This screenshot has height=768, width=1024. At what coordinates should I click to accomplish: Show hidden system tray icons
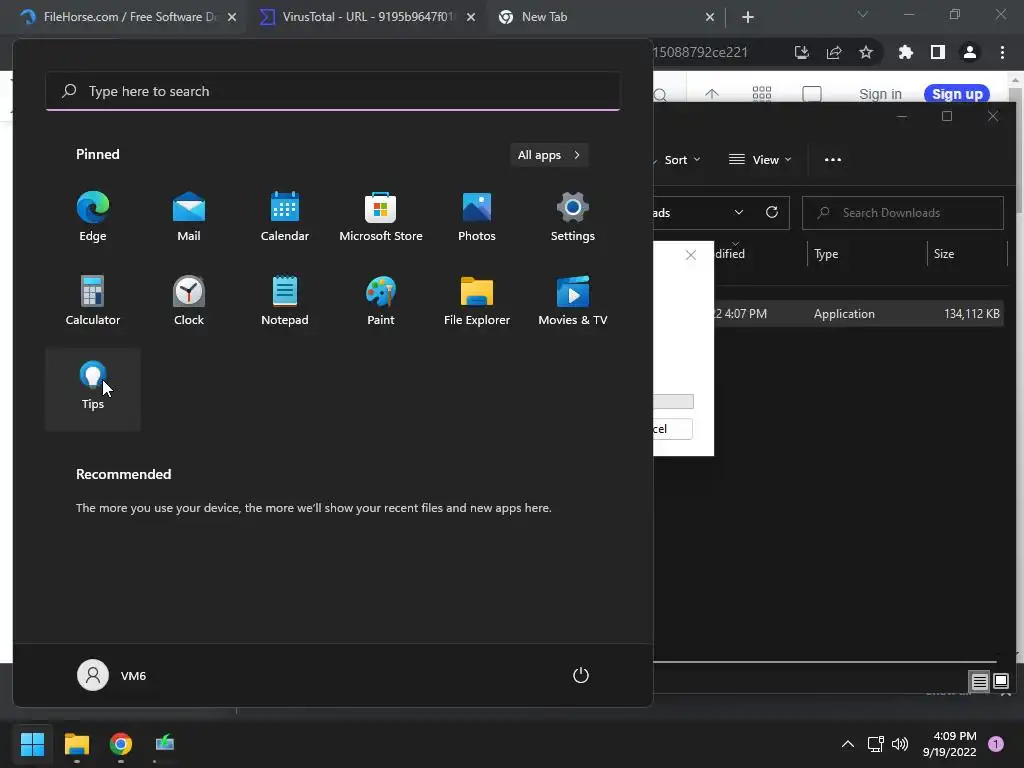[848, 744]
